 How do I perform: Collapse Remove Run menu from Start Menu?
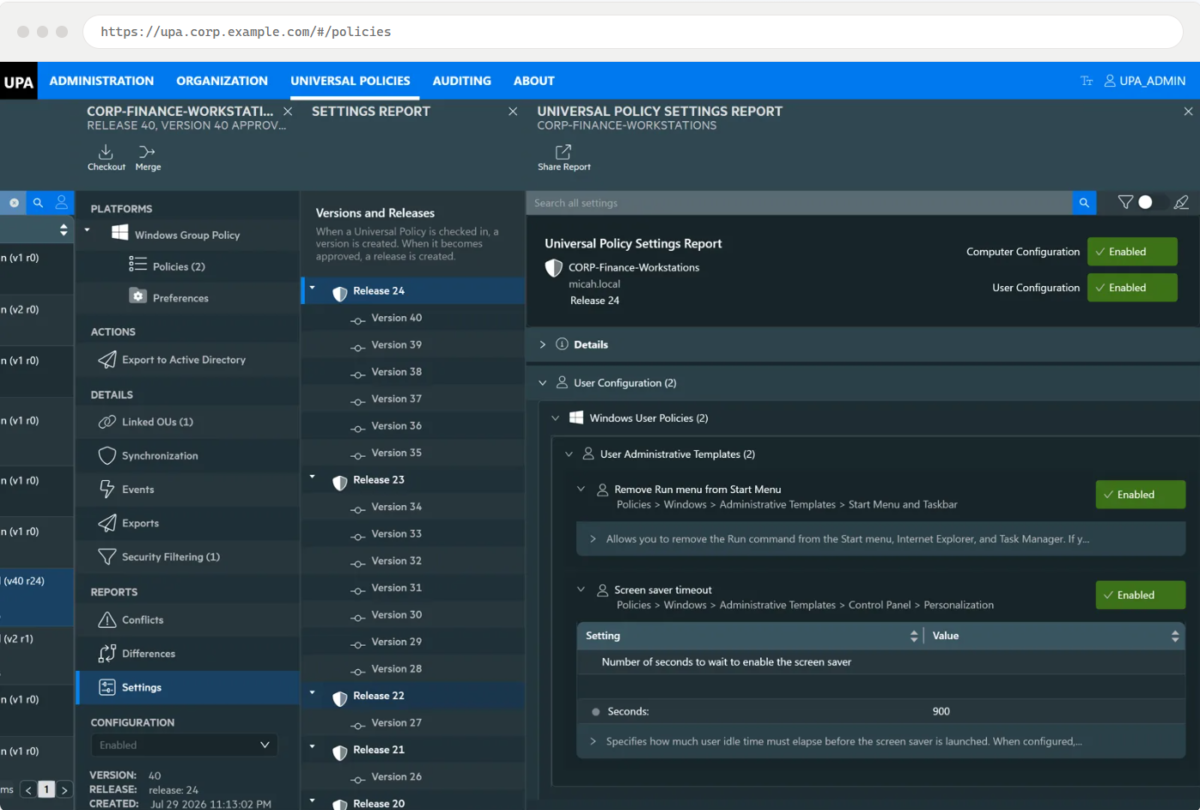(x=581, y=490)
